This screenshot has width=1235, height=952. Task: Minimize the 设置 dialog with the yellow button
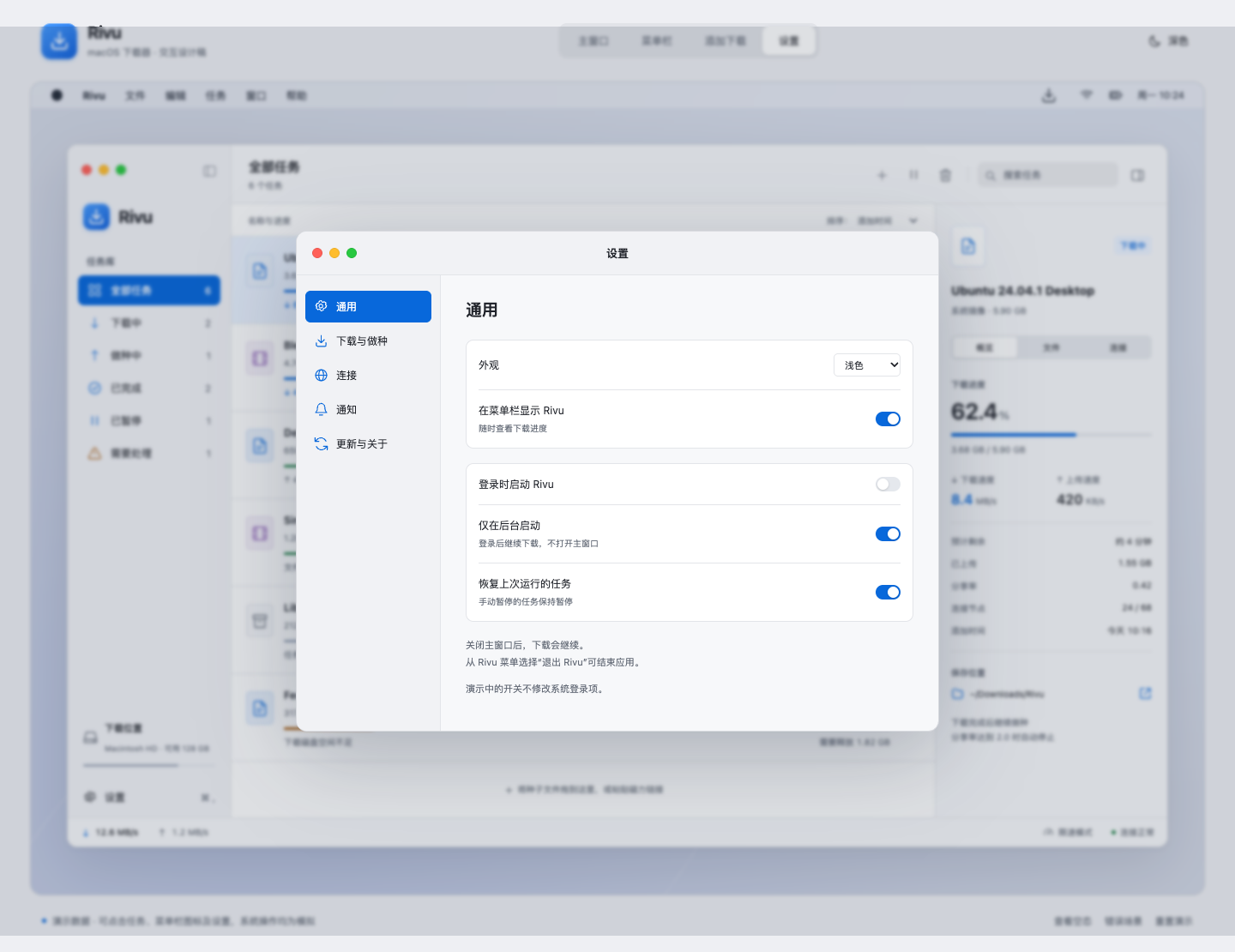pyautogui.click(x=334, y=253)
